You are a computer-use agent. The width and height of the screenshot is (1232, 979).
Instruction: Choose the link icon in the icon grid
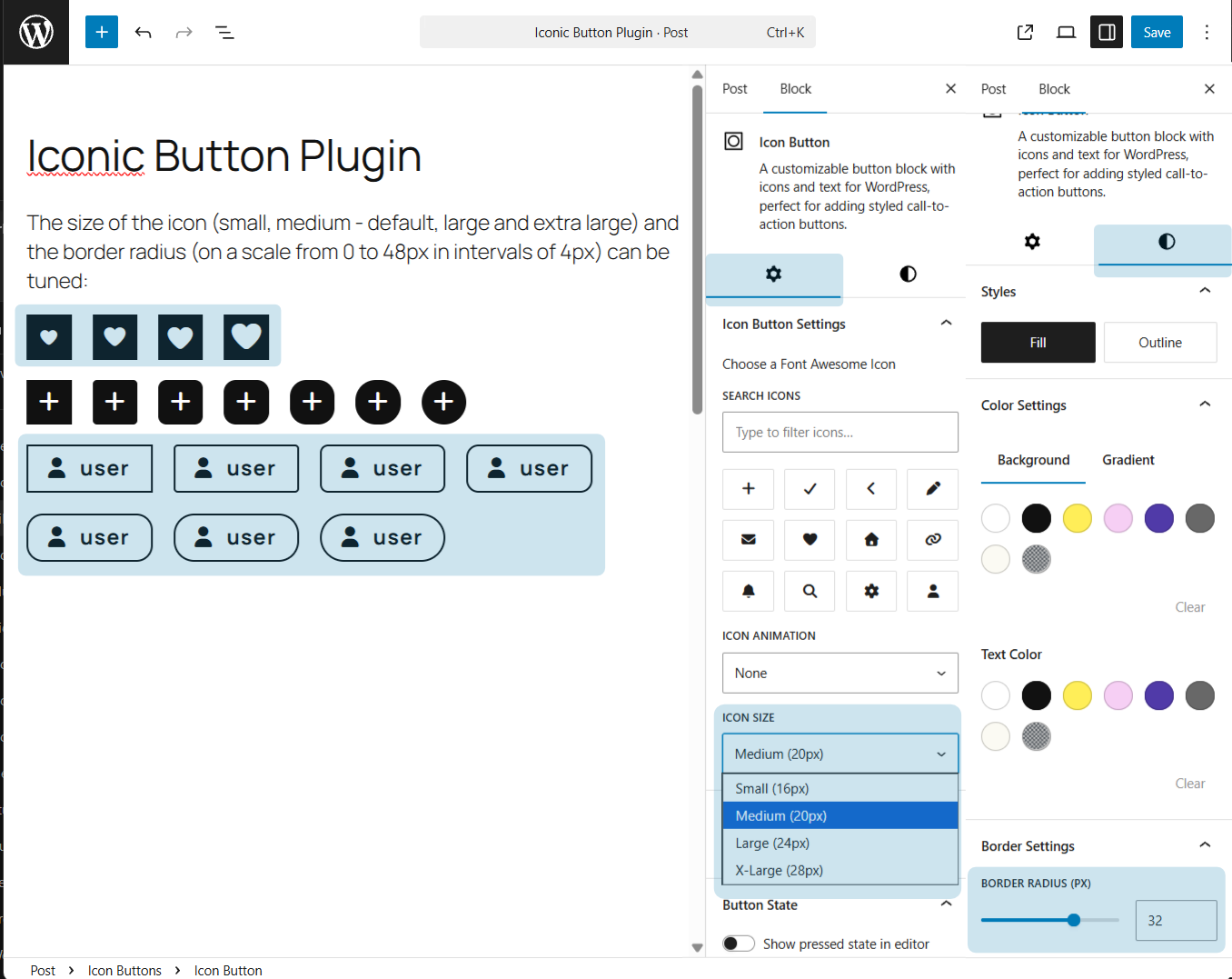933,540
